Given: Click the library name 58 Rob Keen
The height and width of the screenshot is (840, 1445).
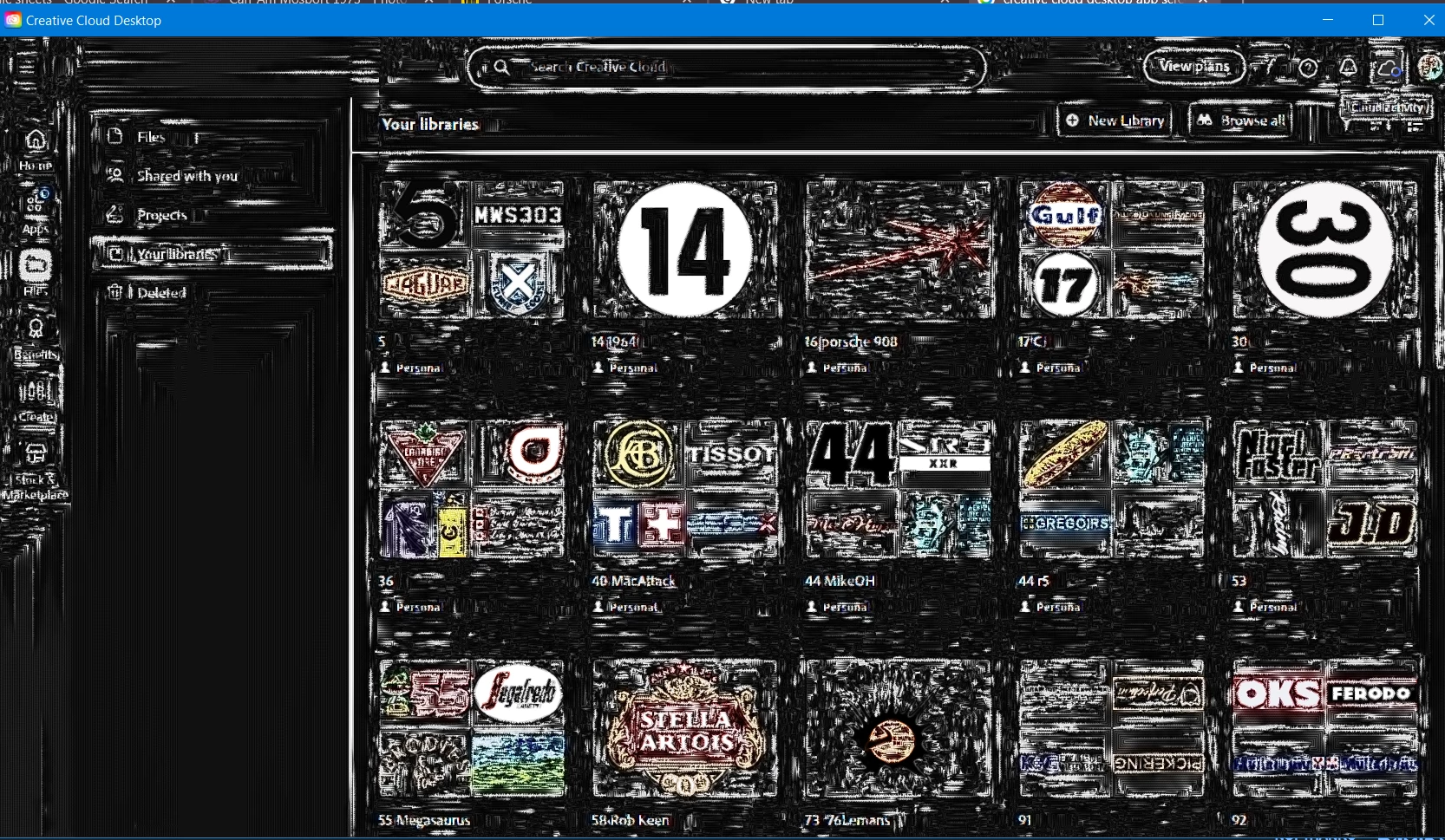Looking at the screenshot, I should coord(631,820).
